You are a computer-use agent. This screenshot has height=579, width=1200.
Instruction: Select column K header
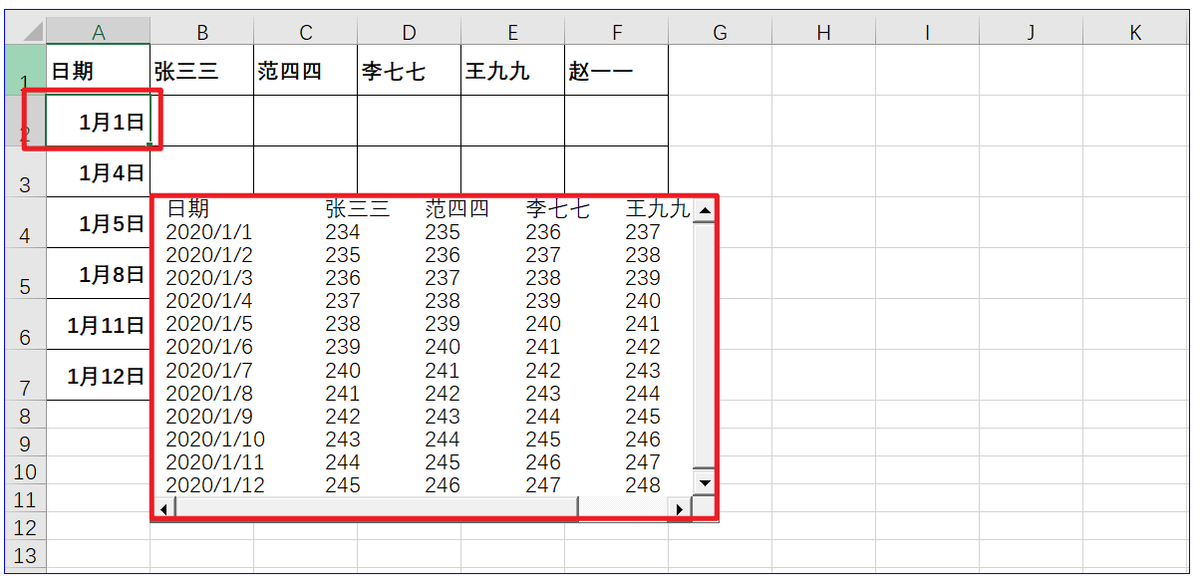click(x=1135, y=32)
